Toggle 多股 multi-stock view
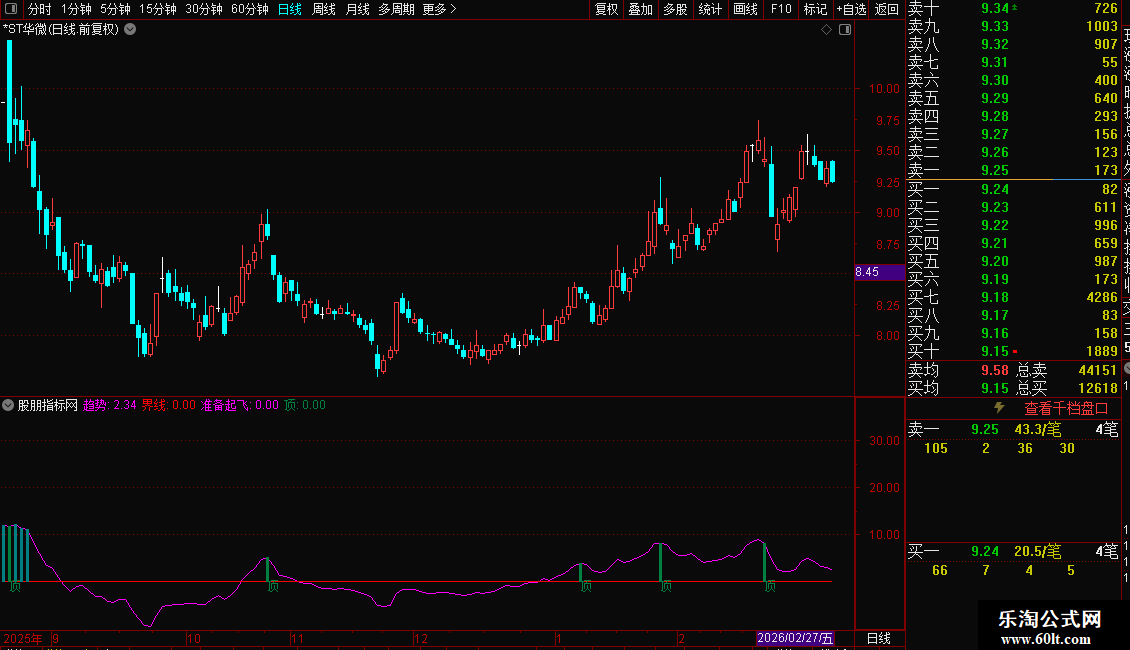Image resolution: width=1130 pixels, height=650 pixels. 675,9
